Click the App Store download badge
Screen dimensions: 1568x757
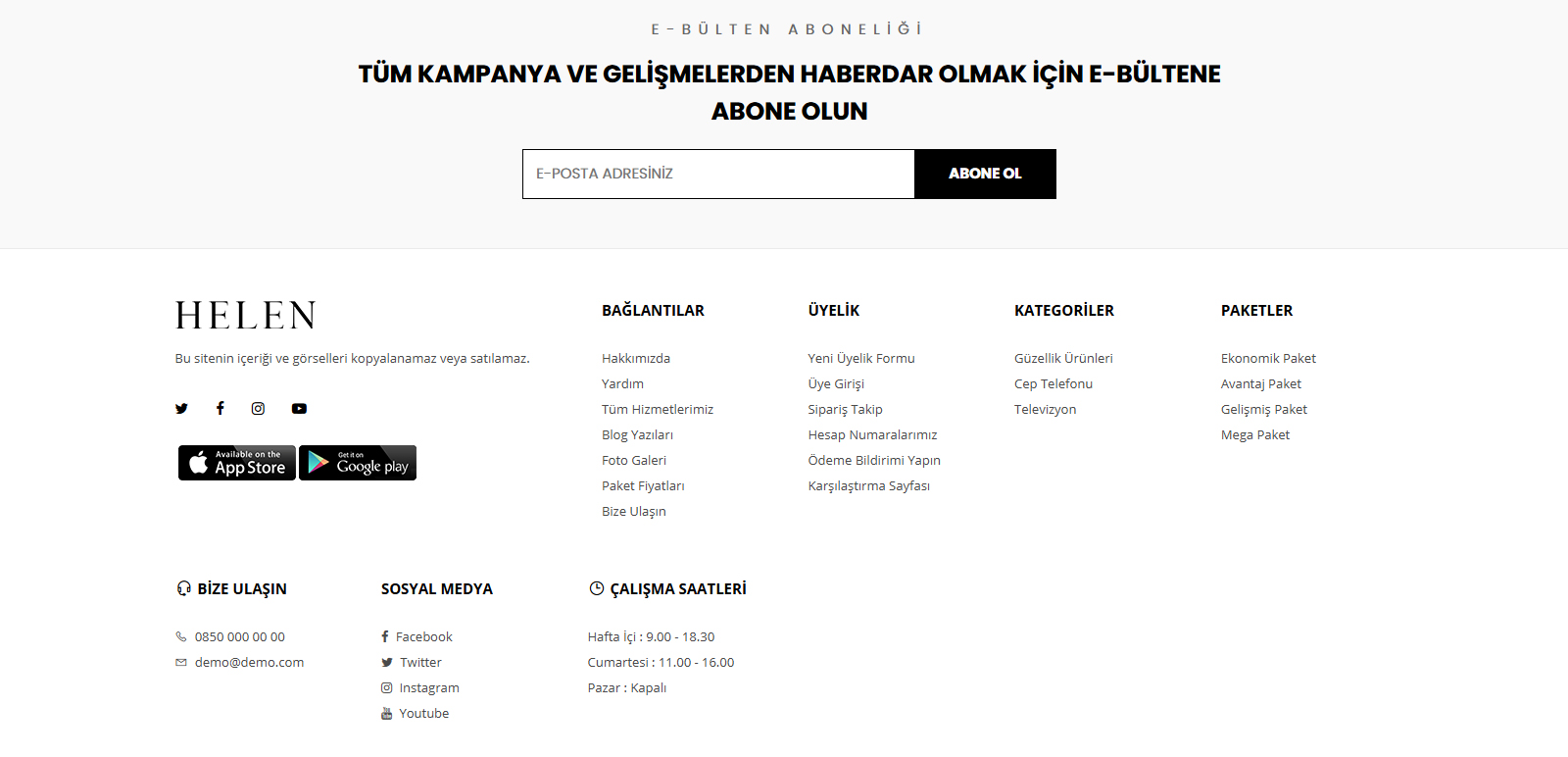point(237,463)
